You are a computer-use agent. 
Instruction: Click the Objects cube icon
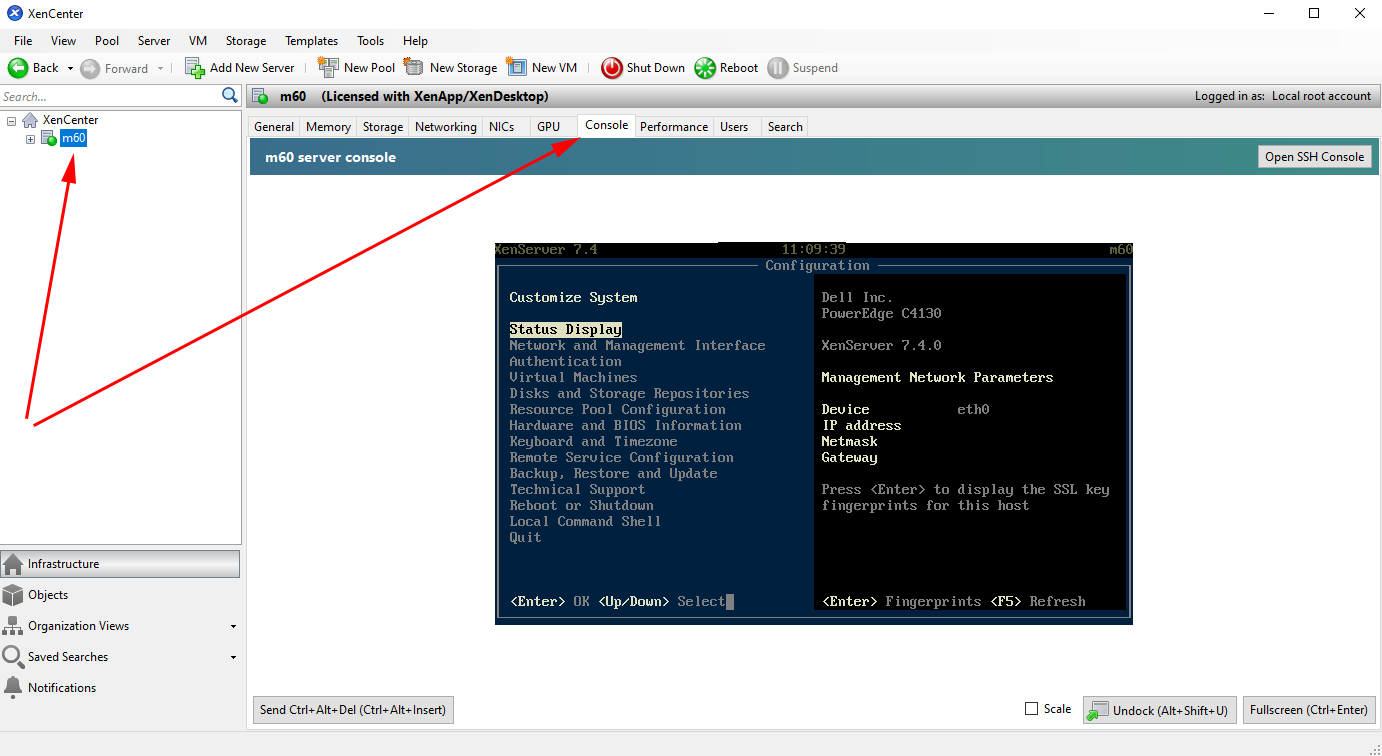(x=13, y=595)
